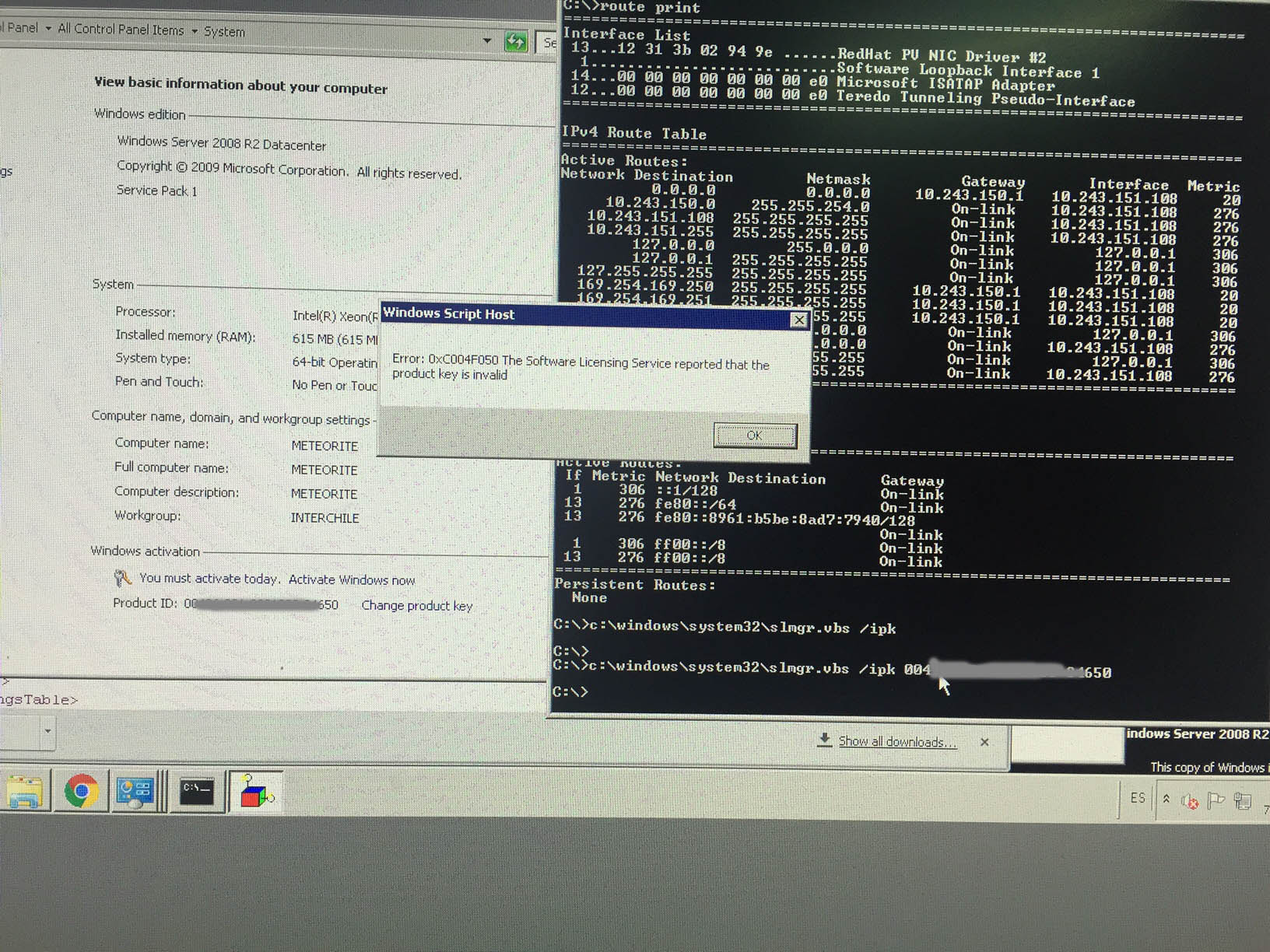Open File Explorer from taskbar

pyautogui.click(x=25, y=792)
